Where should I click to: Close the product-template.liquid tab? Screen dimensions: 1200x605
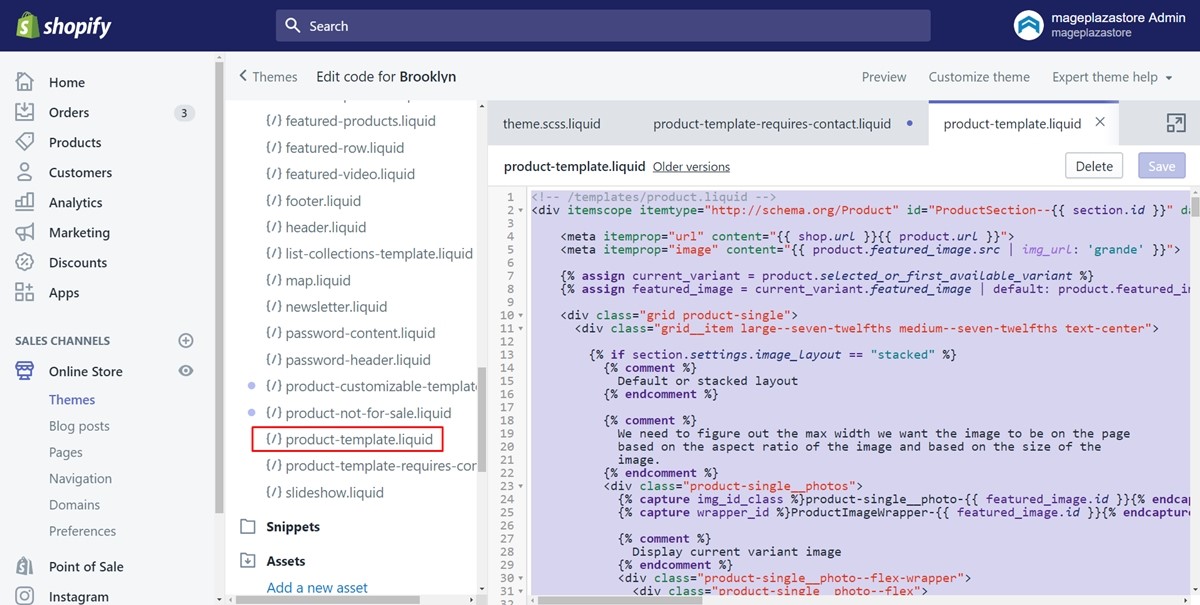[x=1100, y=122]
